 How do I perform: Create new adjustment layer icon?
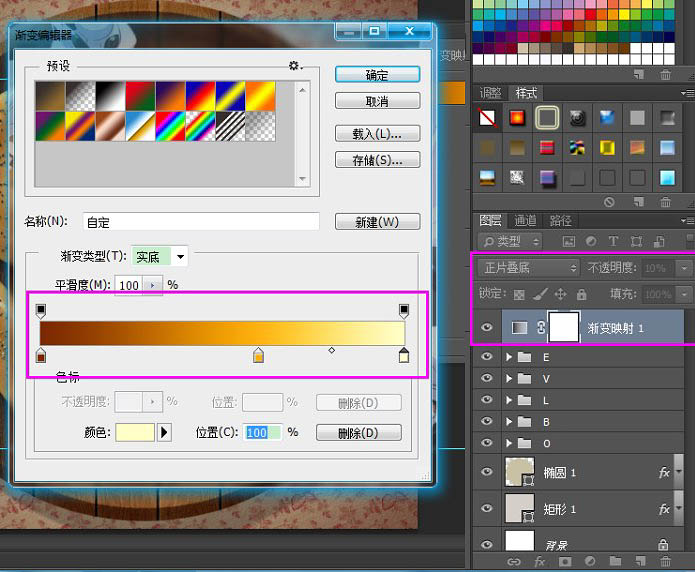pos(590,561)
